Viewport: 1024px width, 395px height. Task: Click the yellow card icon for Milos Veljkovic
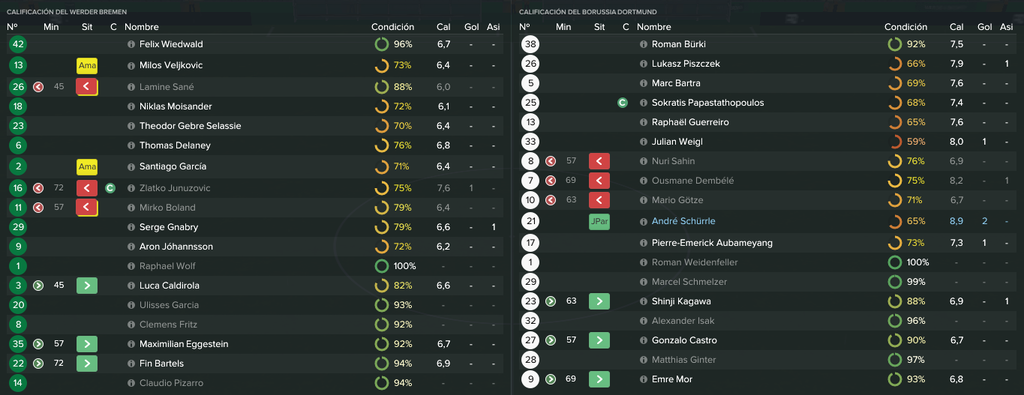pos(87,66)
